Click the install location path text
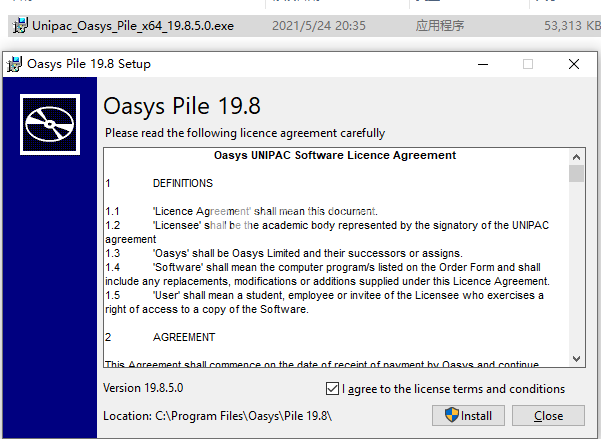 tap(217, 416)
